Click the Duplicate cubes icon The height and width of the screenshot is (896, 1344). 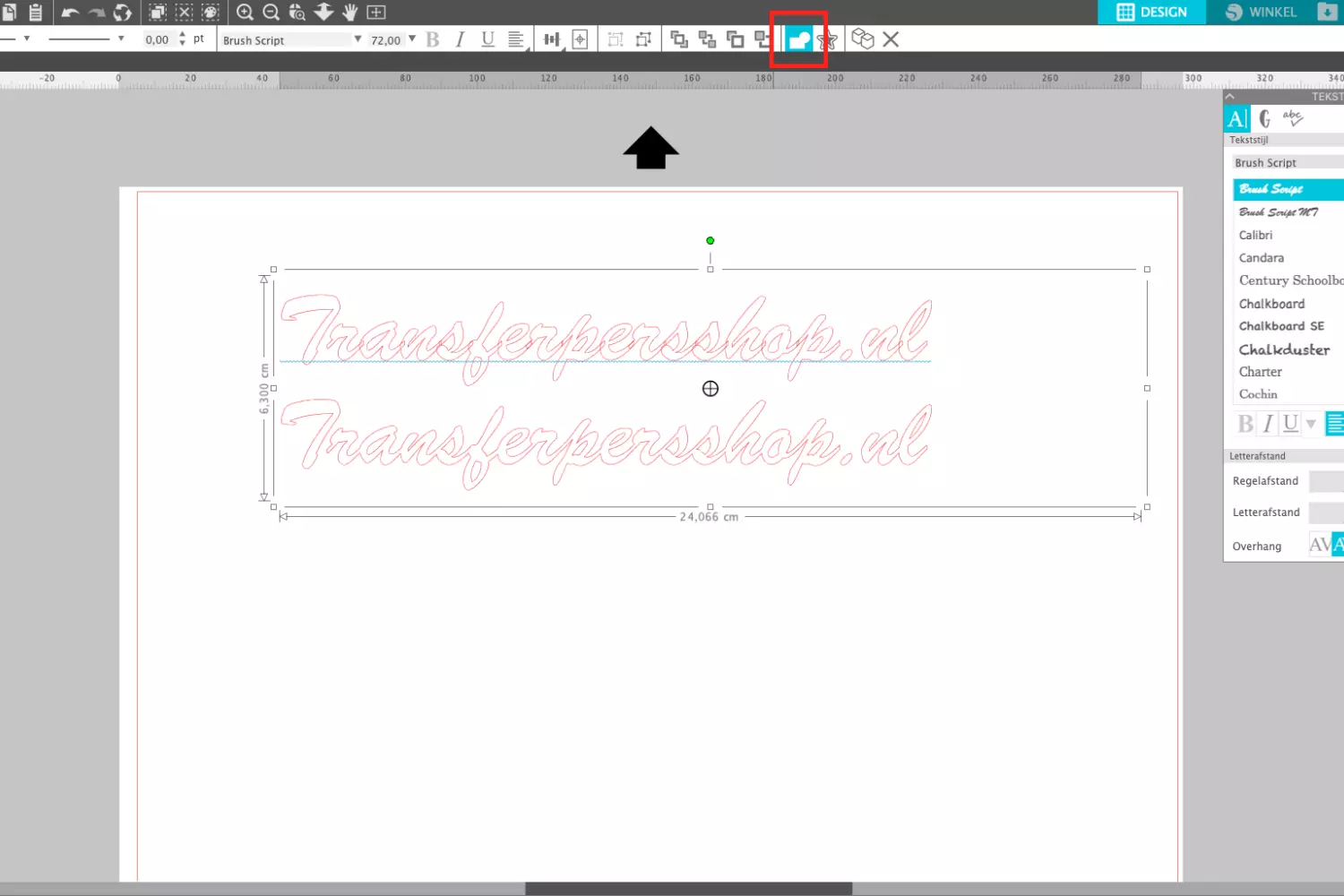click(862, 39)
